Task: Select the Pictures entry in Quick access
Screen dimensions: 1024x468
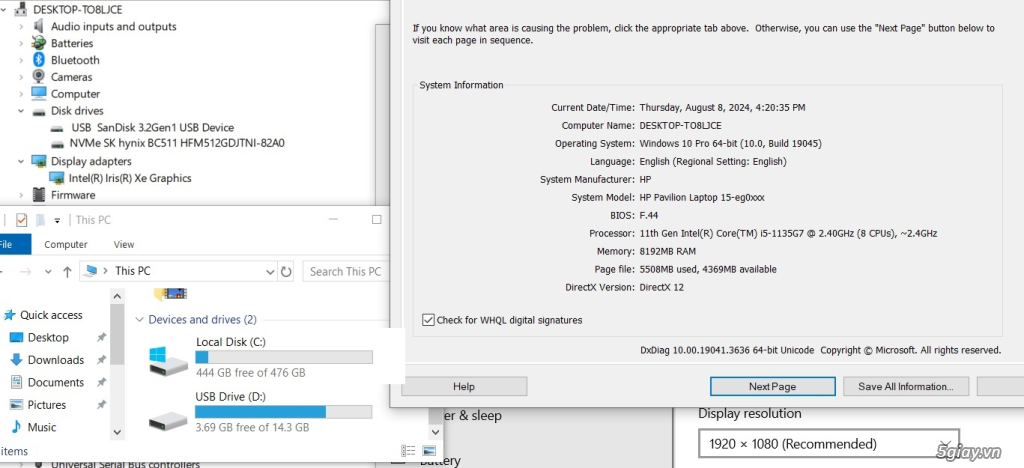Action: coord(46,405)
